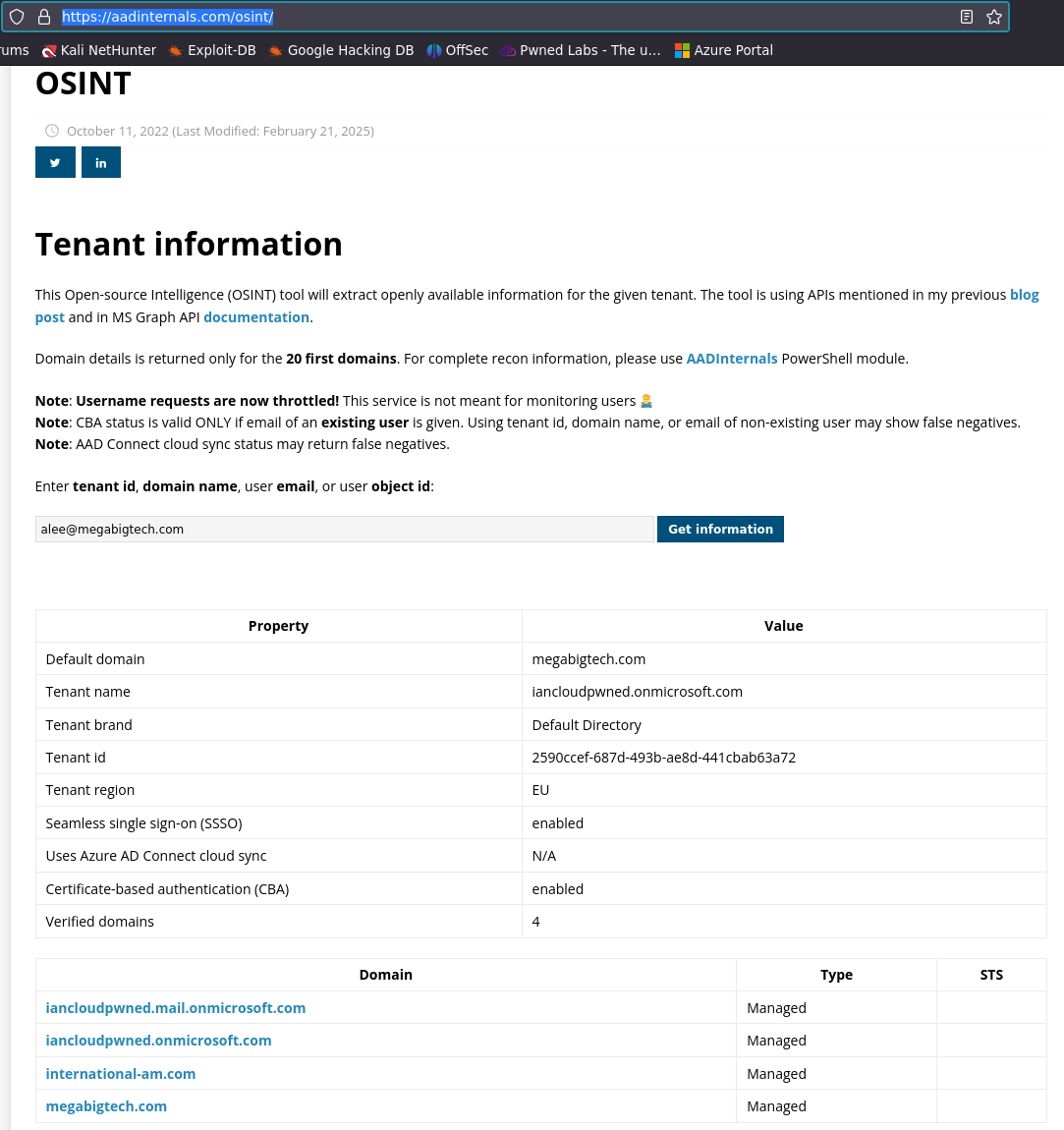Open the blog post link
1064x1130 pixels.
click(1025, 294)
